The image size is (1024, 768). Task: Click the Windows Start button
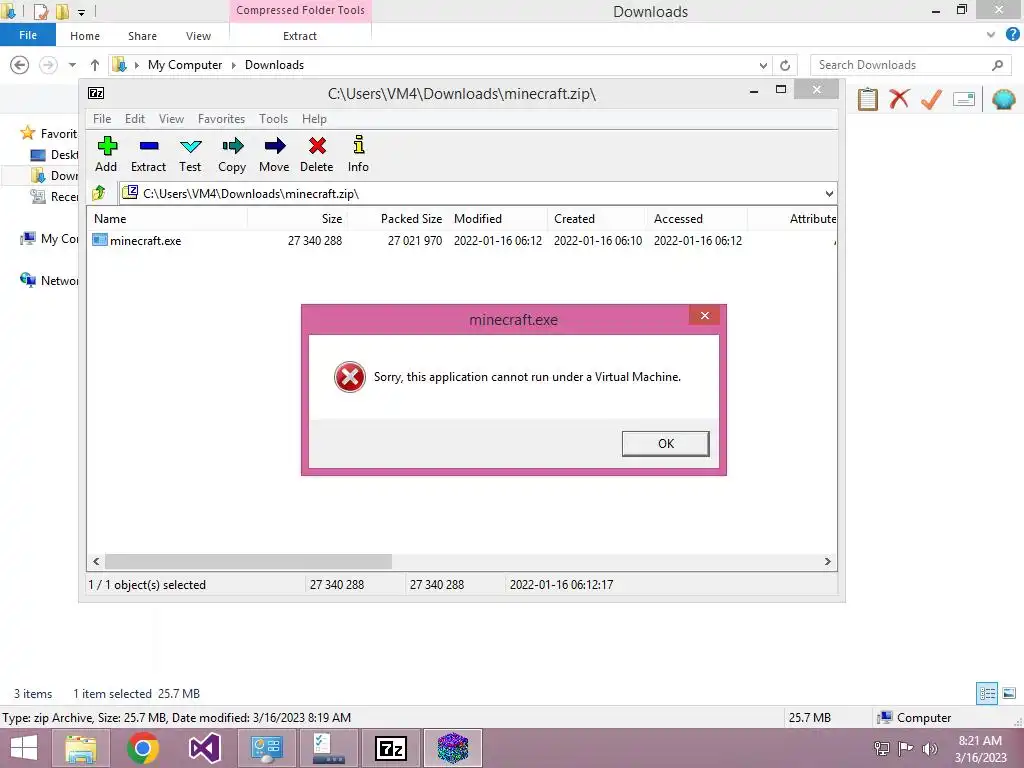click(x=24, y=748)
